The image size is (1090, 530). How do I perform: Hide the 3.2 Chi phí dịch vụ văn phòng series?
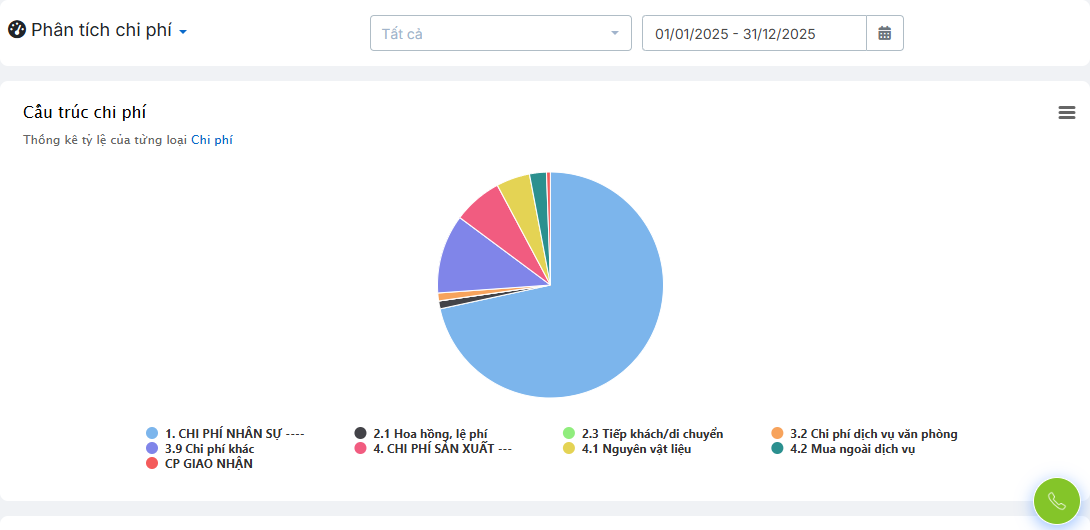pos(873,434)
